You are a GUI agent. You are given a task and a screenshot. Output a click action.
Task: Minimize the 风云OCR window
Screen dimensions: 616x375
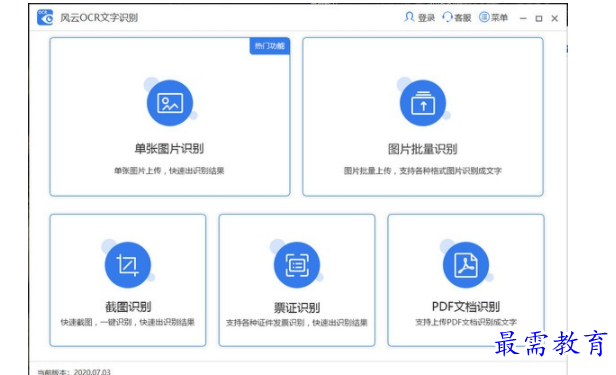coord(523,18)
